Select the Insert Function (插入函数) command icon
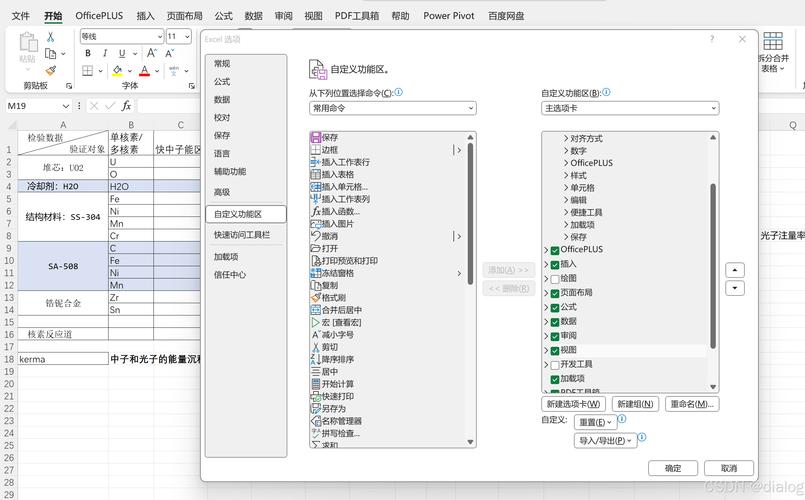The height and width of the screenshot is (500, 805). coord(316,212)
